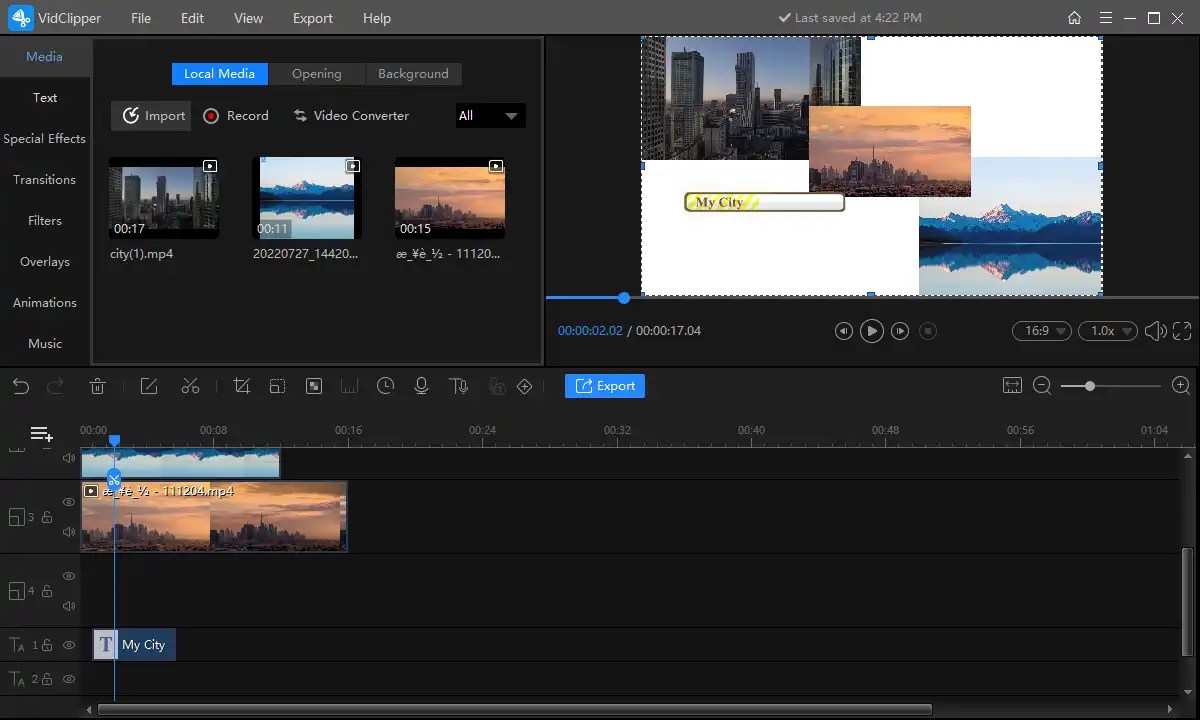Open the Crop tool
The height and width of the screenshot is (720, 1200).
[x=241, y=385]
